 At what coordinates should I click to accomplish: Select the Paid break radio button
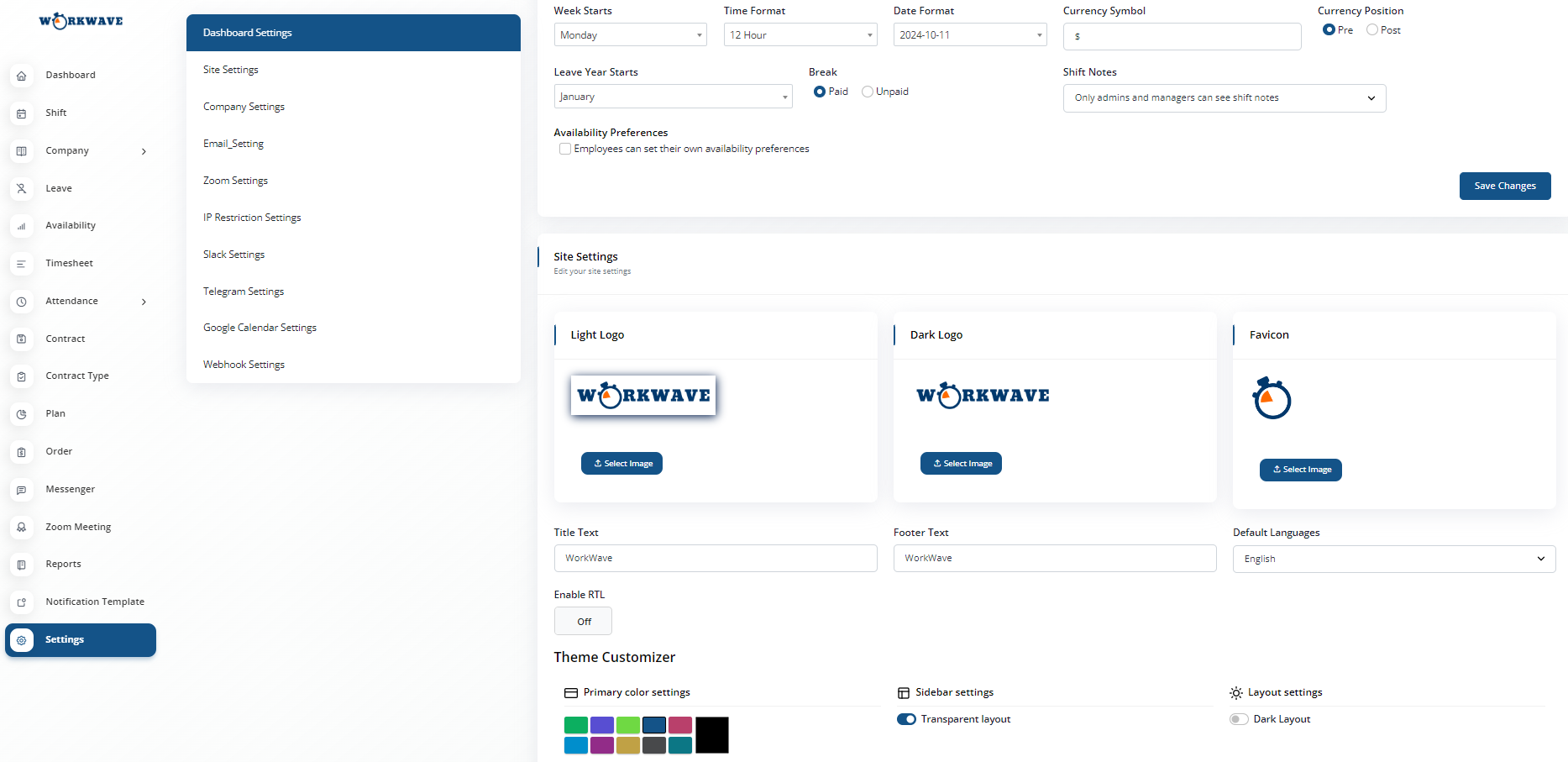[x=820, y=92]
